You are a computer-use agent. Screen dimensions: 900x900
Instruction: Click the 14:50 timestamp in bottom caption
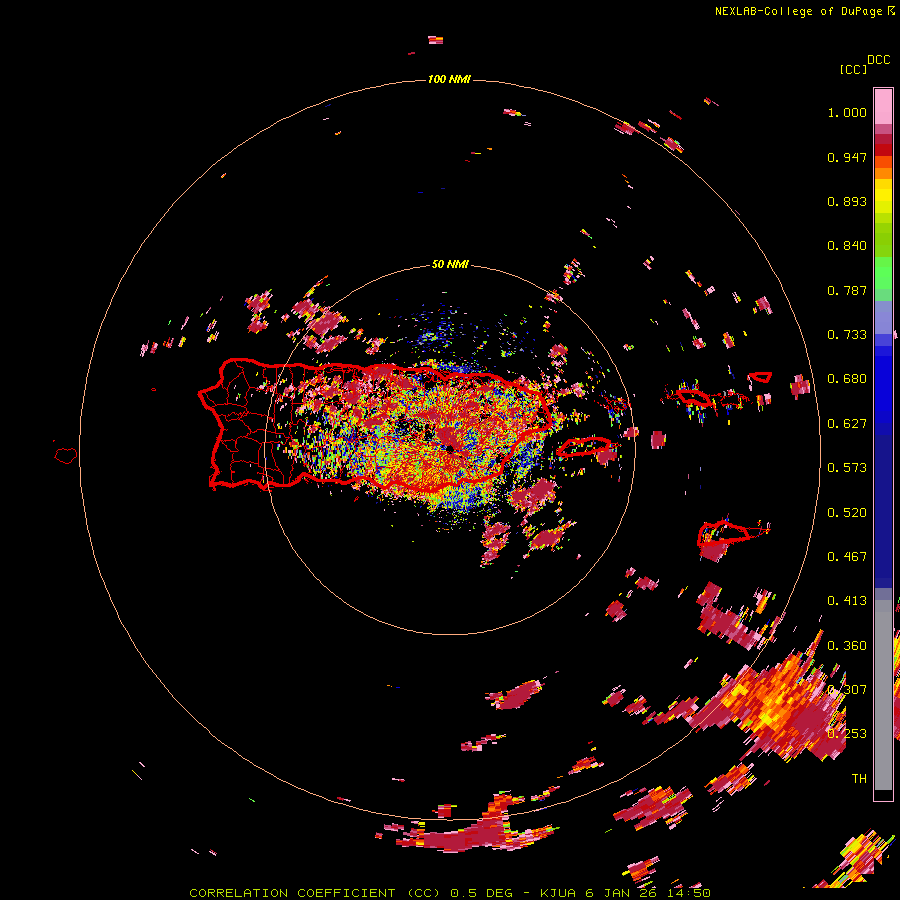[x=689, y=893]
